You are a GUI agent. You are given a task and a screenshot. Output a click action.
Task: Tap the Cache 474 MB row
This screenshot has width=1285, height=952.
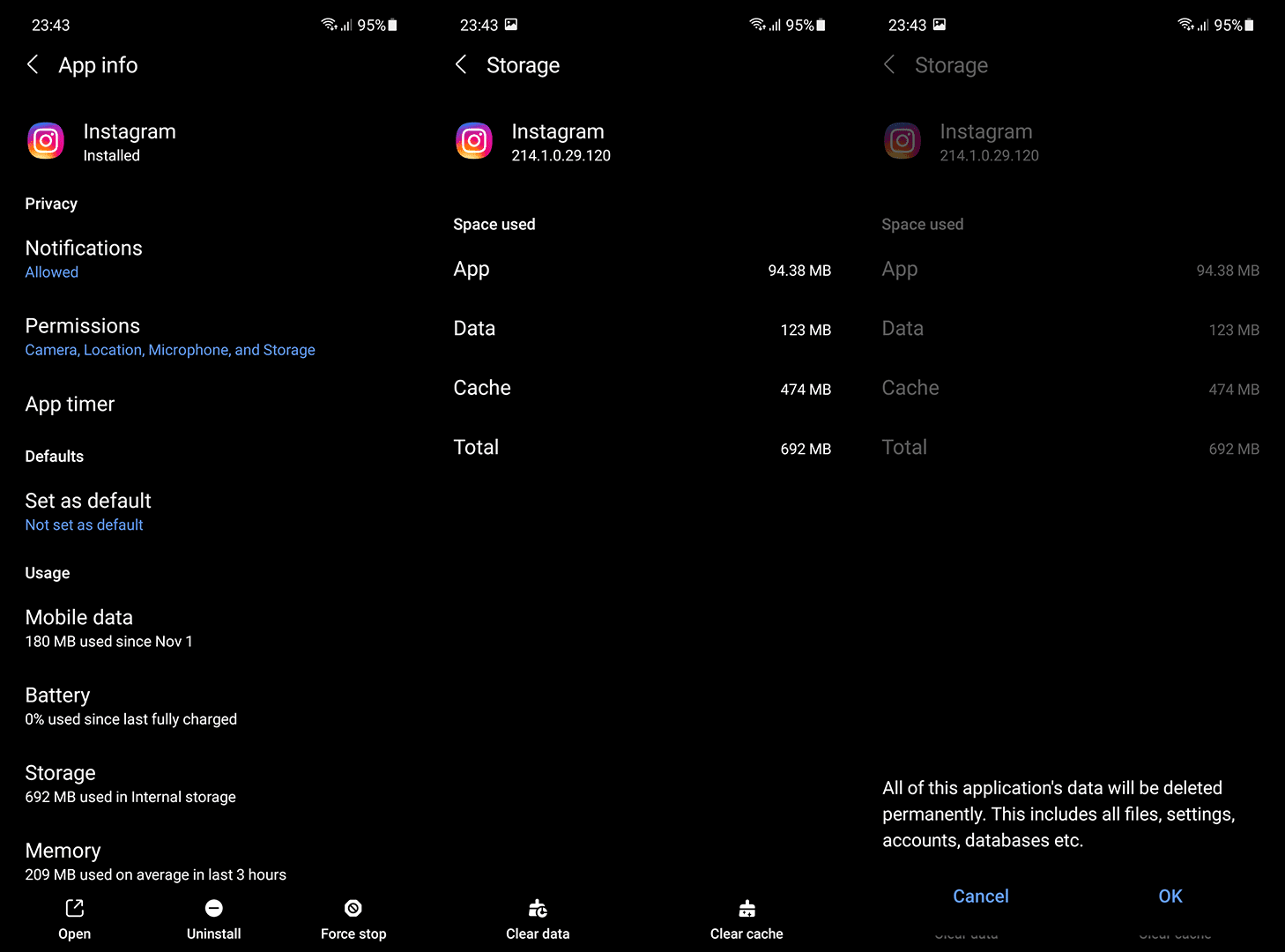tap(642, 388)
